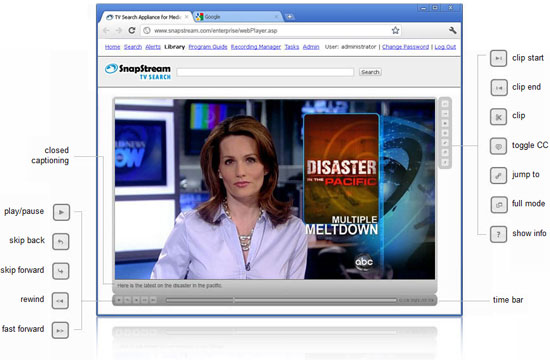
Task: Click the SnapStream Search button
Action: (x=370, y=72)
